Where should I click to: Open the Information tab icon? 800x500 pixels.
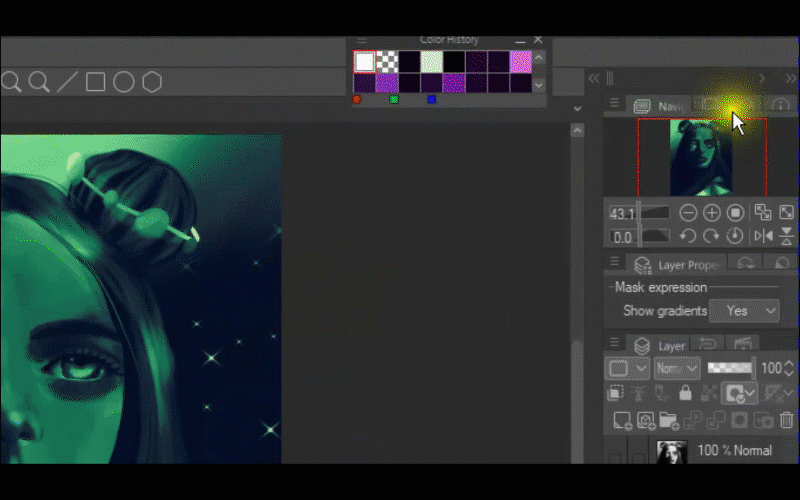pyautogui.click(x=780, y=105)
